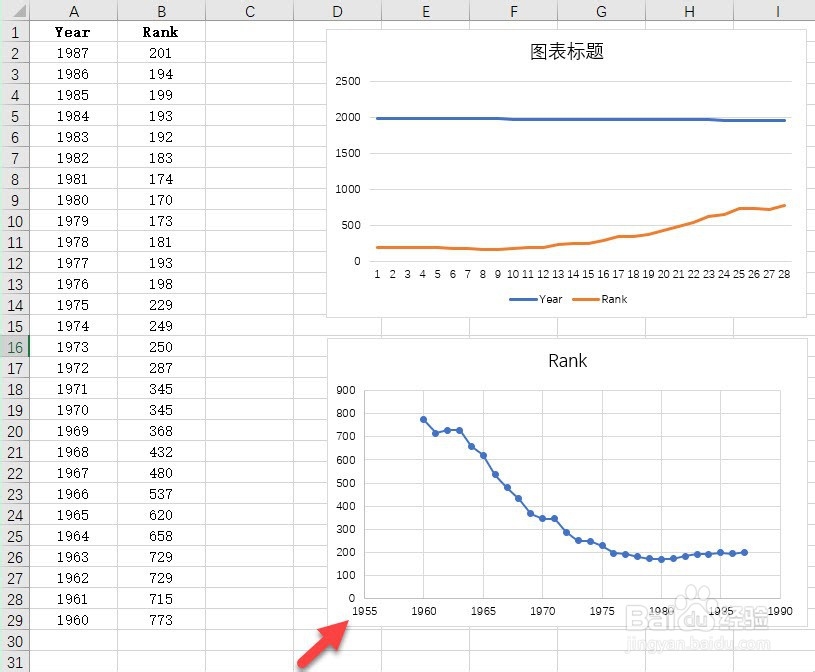Select cell containing year 1984
This screenshot has height=672, width=815.
tap(73, 116)
